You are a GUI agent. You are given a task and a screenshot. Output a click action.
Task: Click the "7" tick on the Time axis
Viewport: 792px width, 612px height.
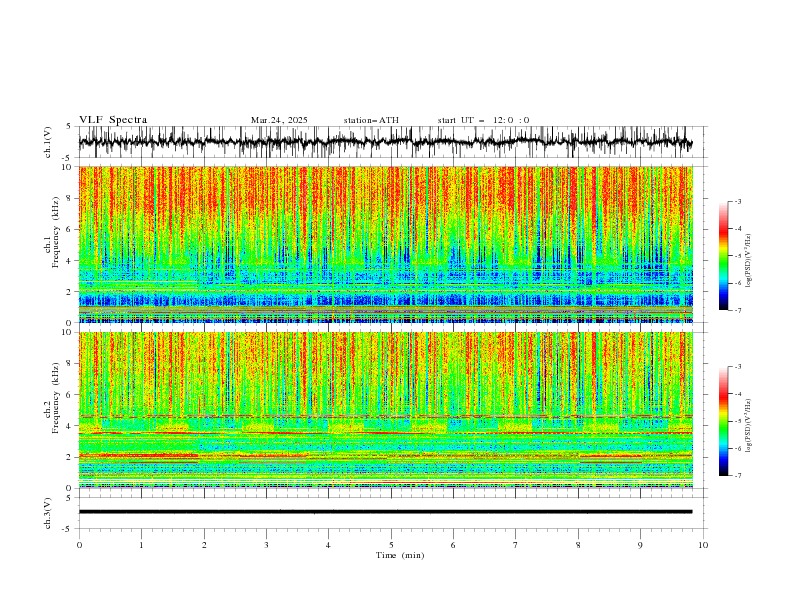point(516,545)
